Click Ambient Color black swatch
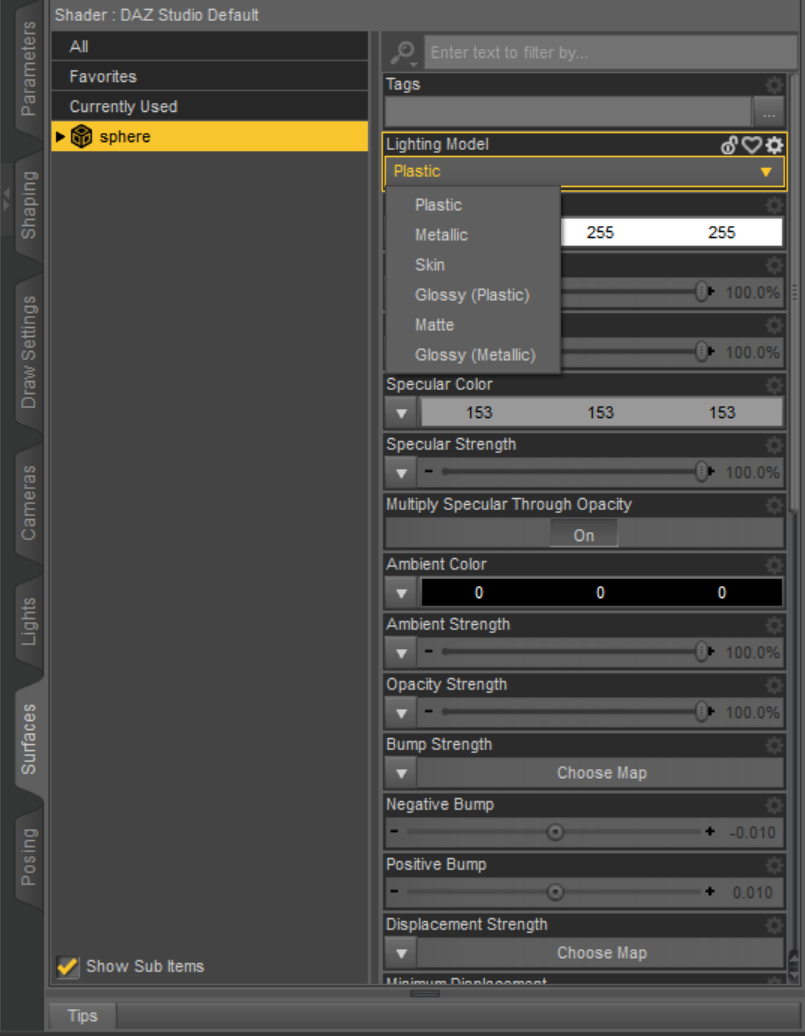Viewport: 805px width, 1036px height. pyautogui.click(x=601, y=593)
